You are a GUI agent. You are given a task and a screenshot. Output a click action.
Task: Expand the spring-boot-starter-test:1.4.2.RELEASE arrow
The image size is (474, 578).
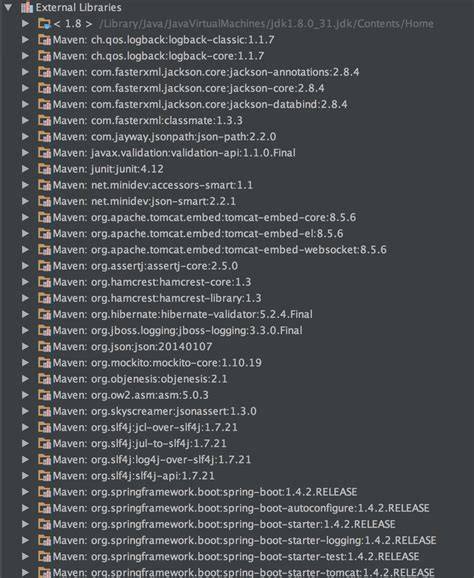(25, 556)
